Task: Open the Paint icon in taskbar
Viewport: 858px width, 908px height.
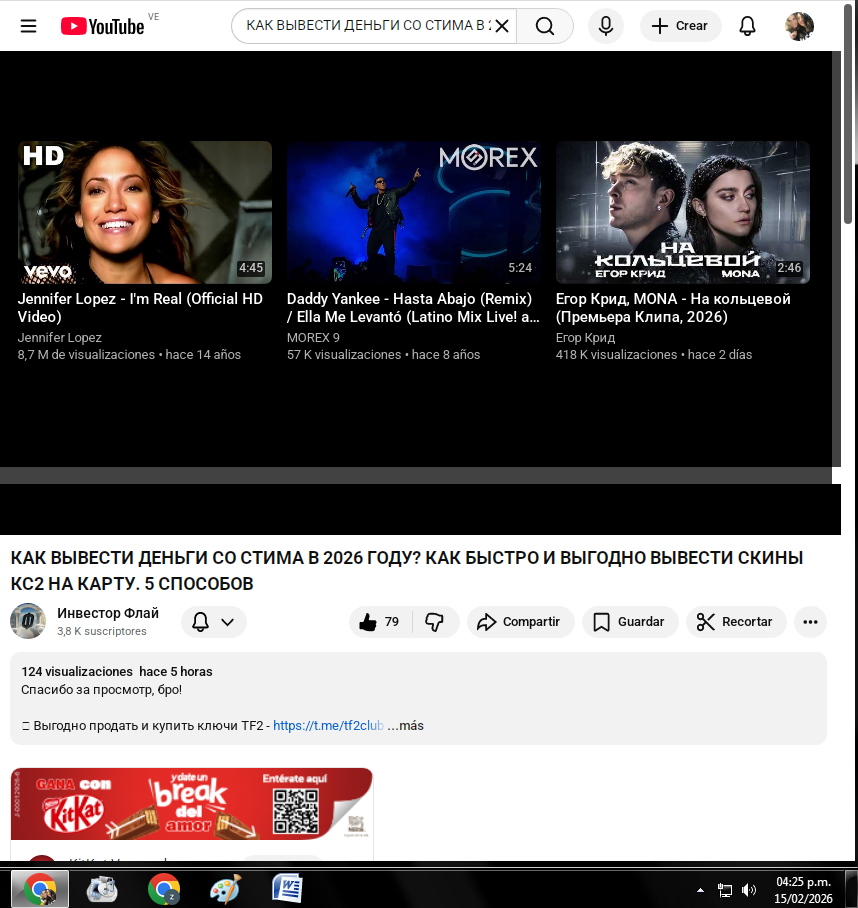Action: [x=225, y=889]
